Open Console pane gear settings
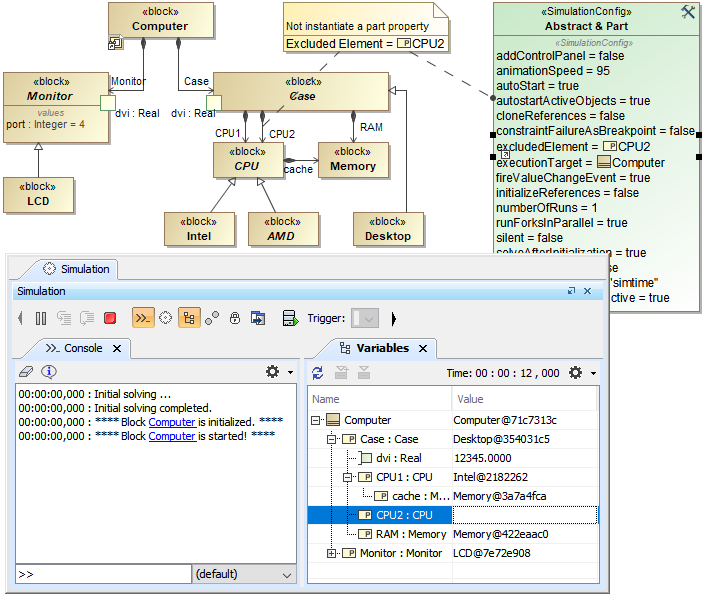This screenshot has width=704, height=598. (x=273, y=372)
